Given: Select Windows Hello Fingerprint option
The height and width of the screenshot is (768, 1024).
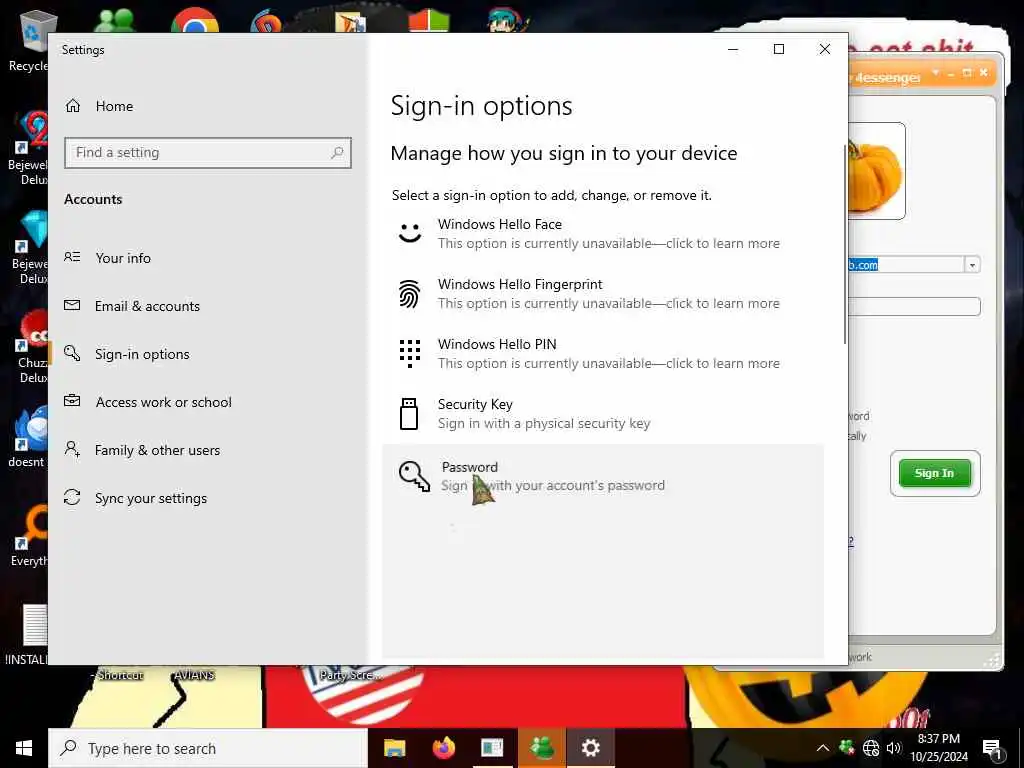Looking at the screenshot, I should point(603,294).
